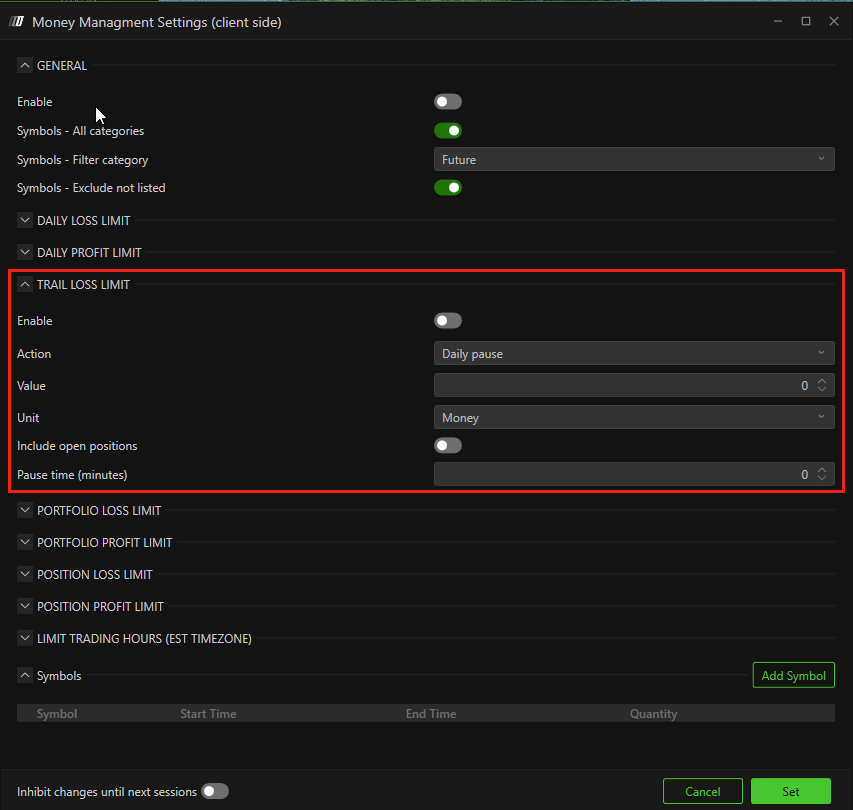The height and width of the screenshot is (810, 853).
Task: Click the Add Symbol button
Action: point(793,676)
